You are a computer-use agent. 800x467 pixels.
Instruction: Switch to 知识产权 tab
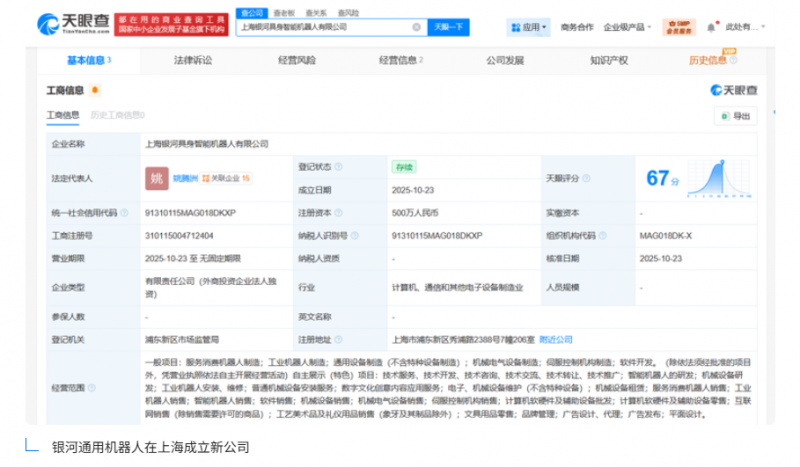(x=609, y=60)
